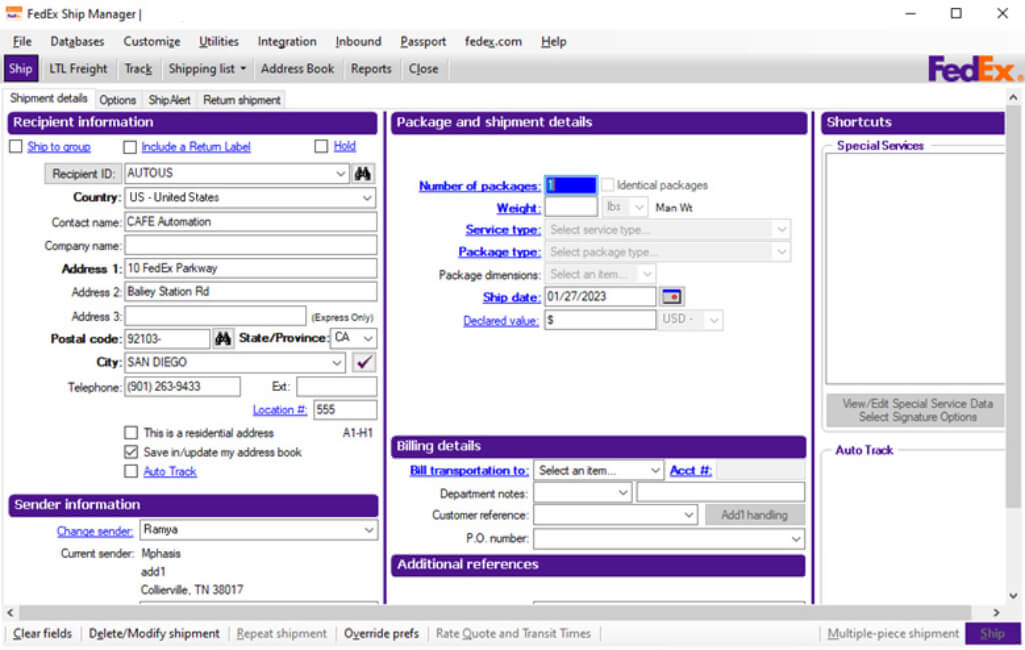
Task: Uncheck Save in/update my address book
Action: pos(131,453)
